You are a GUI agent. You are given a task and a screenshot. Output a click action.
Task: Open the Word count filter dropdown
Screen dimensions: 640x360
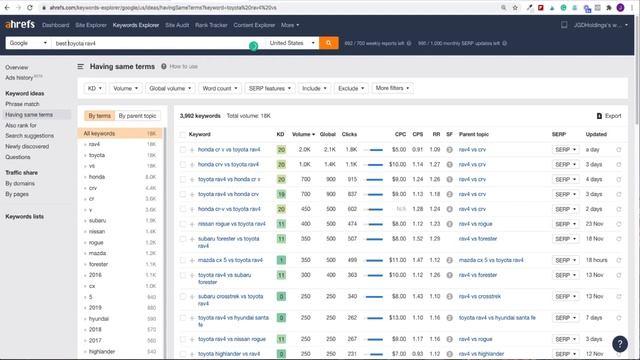tap(220, 88)
